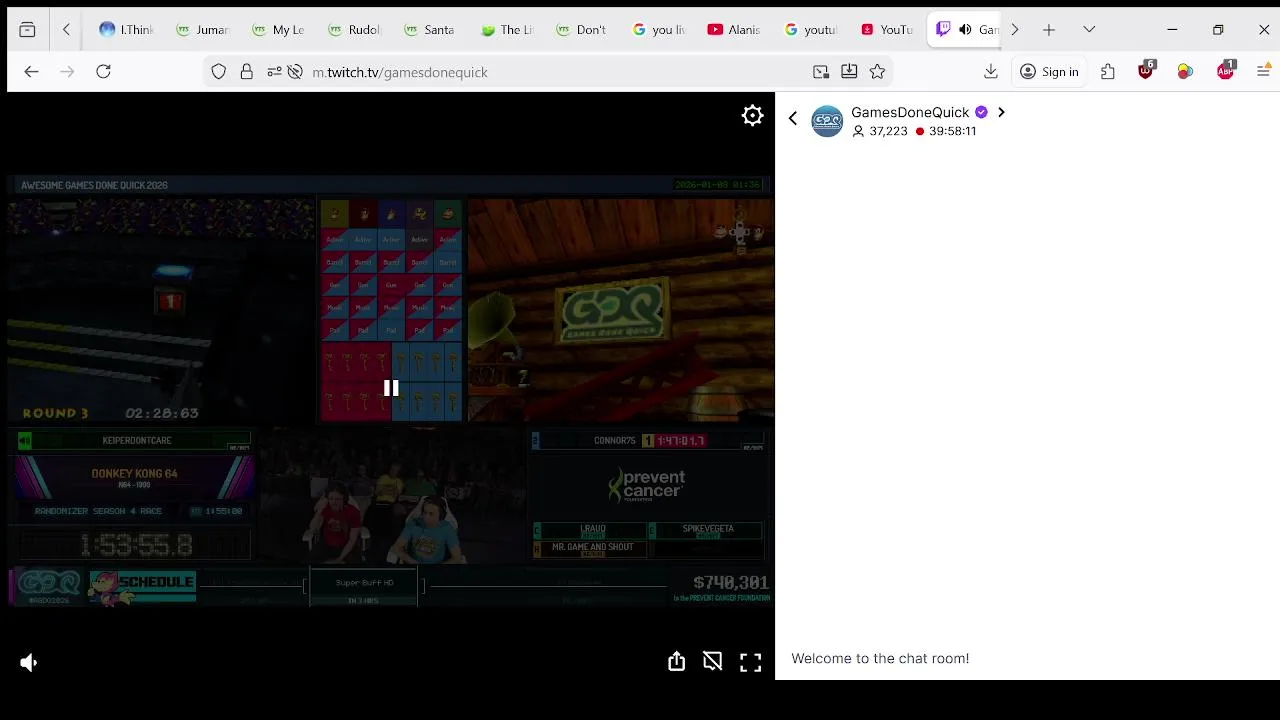The height and width of the screenshot is (720, 1280).
Task: Pause the stream video
Action: pyautogui.click(x=391, y=388)
